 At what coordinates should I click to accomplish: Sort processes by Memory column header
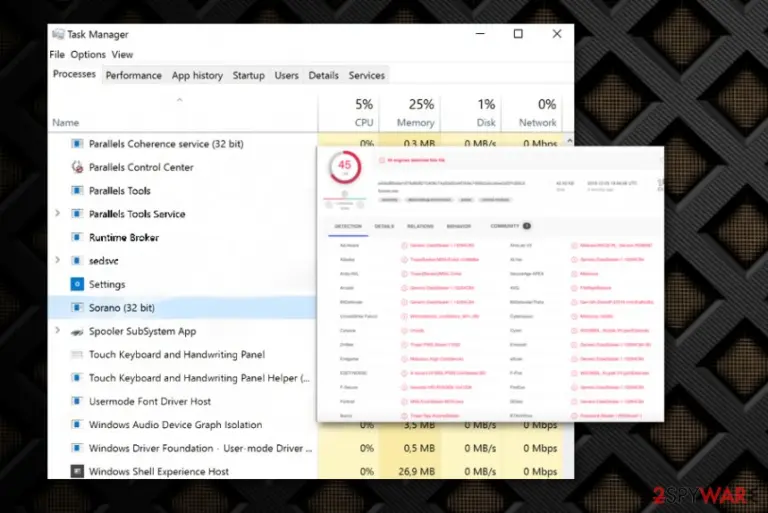pos(409,113)
